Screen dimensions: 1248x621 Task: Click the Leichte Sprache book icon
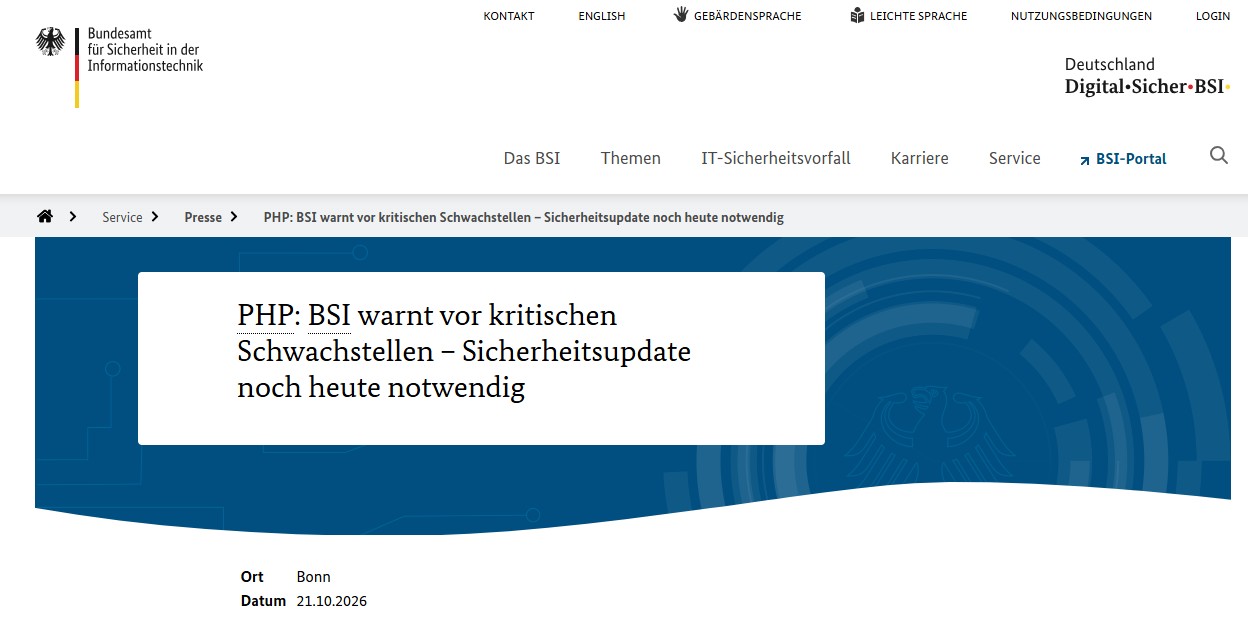pos(857,15)
